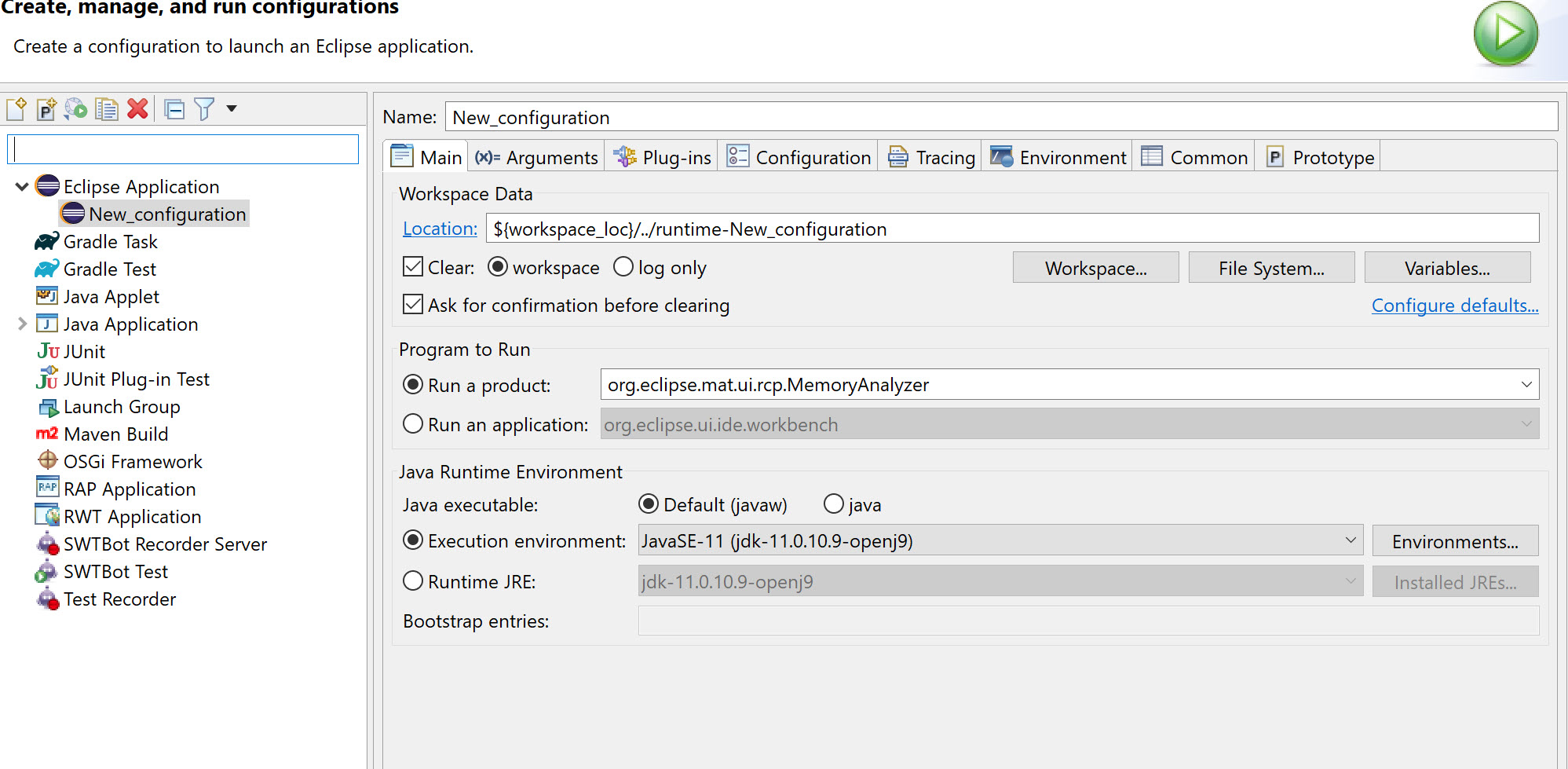
Task: Click the configuration Name input field
Action: (x=1001, y=117)
